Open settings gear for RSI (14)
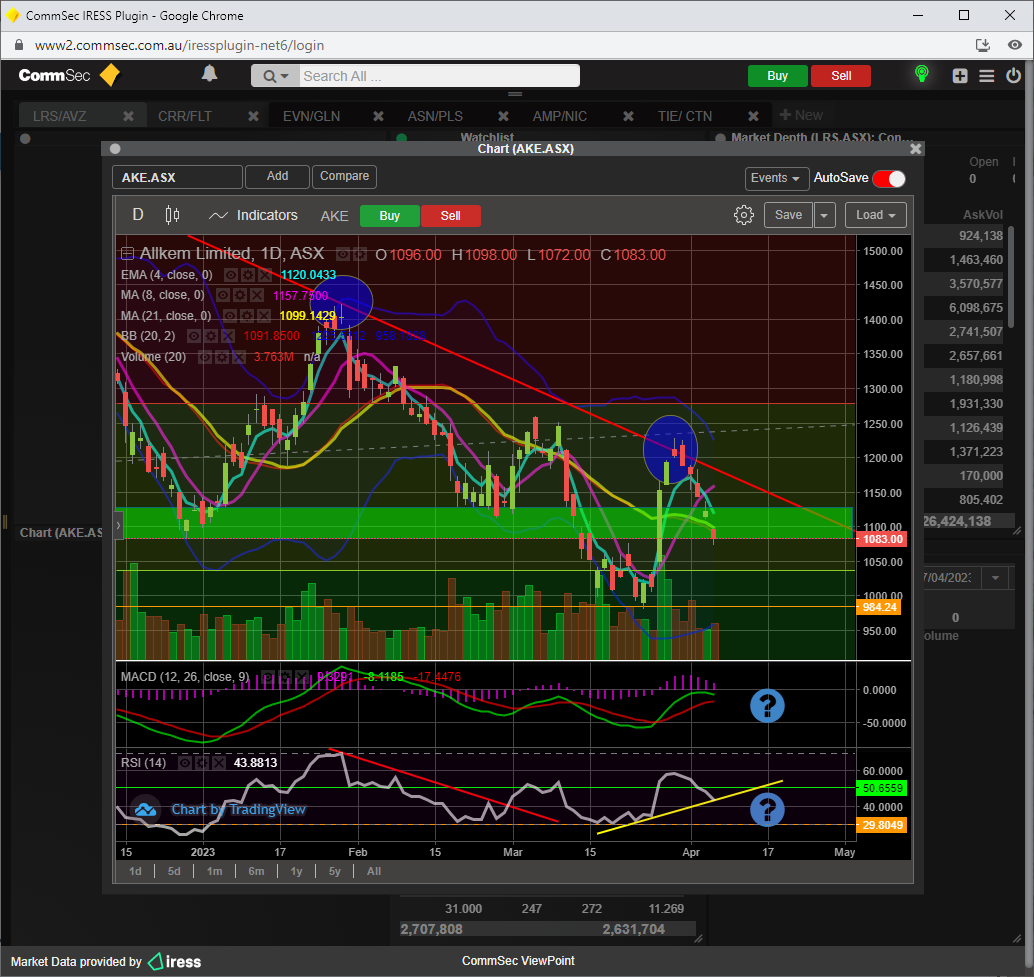 point(202,763)
